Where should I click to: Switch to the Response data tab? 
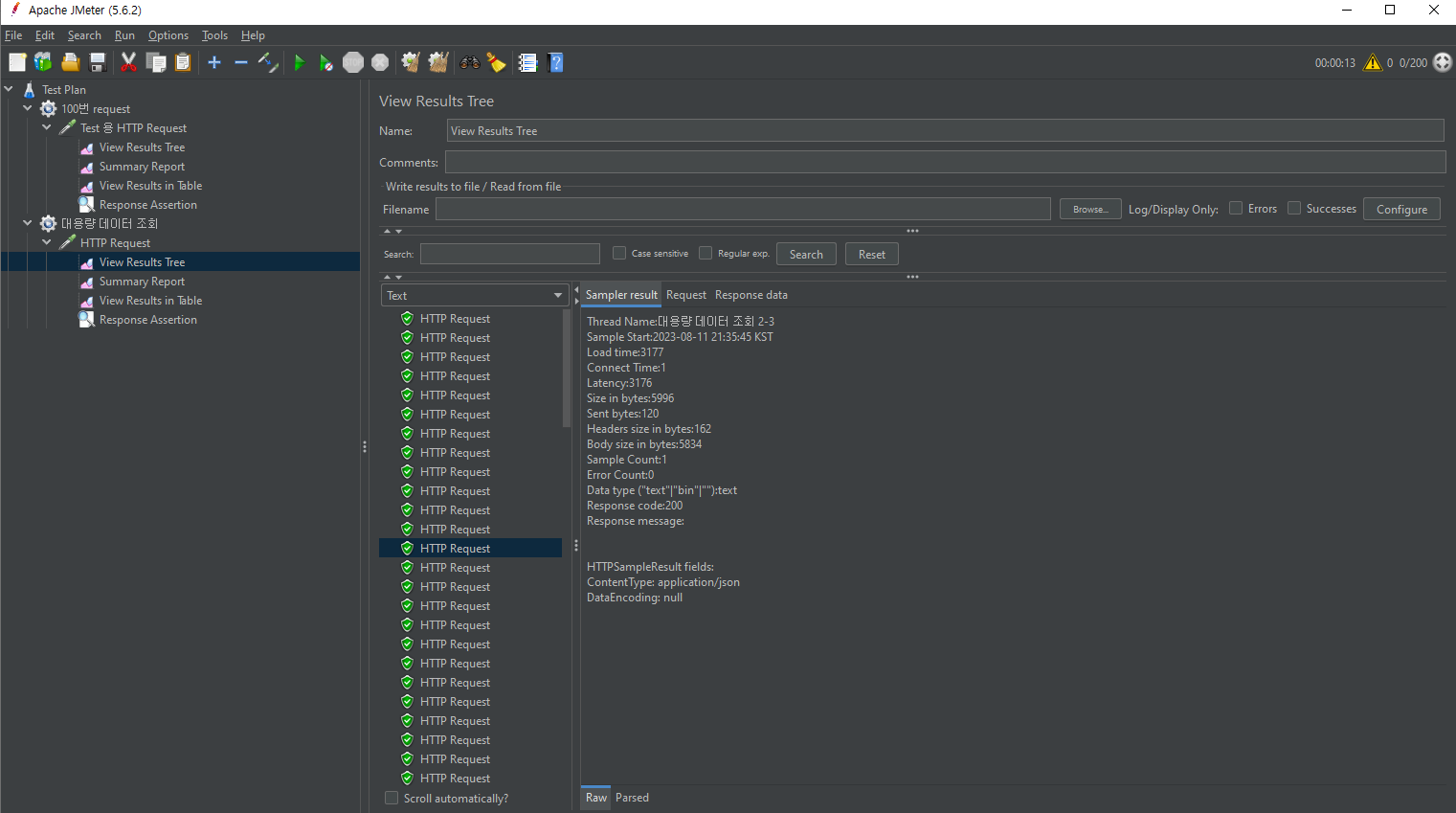click(751, 295)
